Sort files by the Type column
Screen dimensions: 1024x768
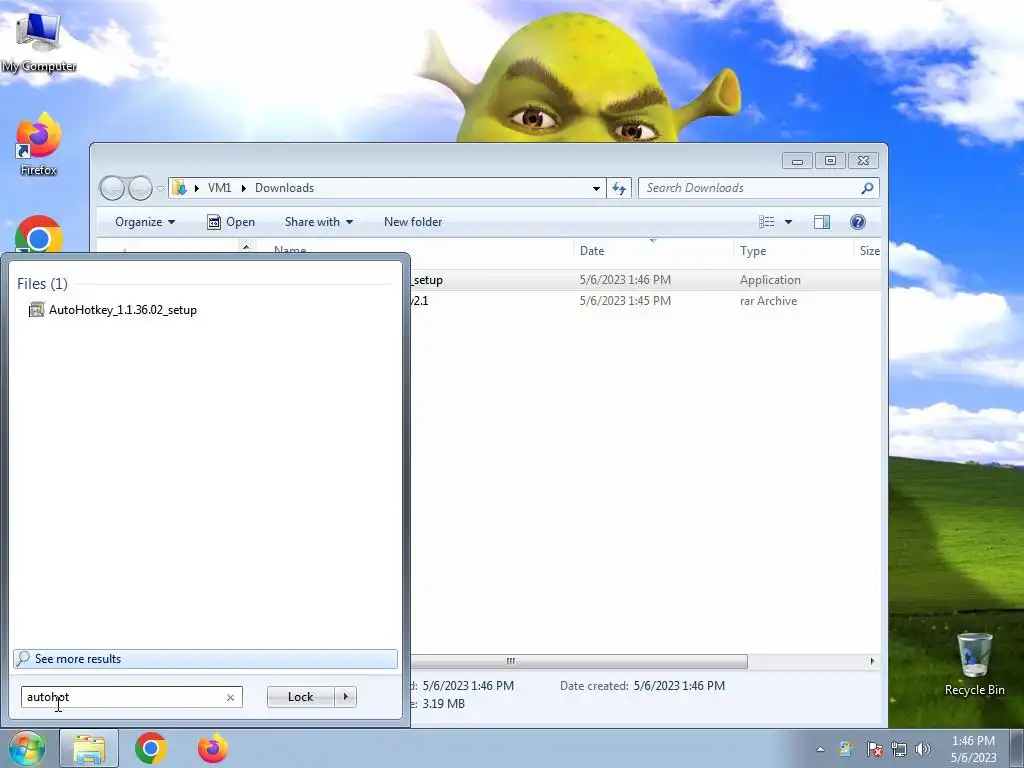point(793,251)
